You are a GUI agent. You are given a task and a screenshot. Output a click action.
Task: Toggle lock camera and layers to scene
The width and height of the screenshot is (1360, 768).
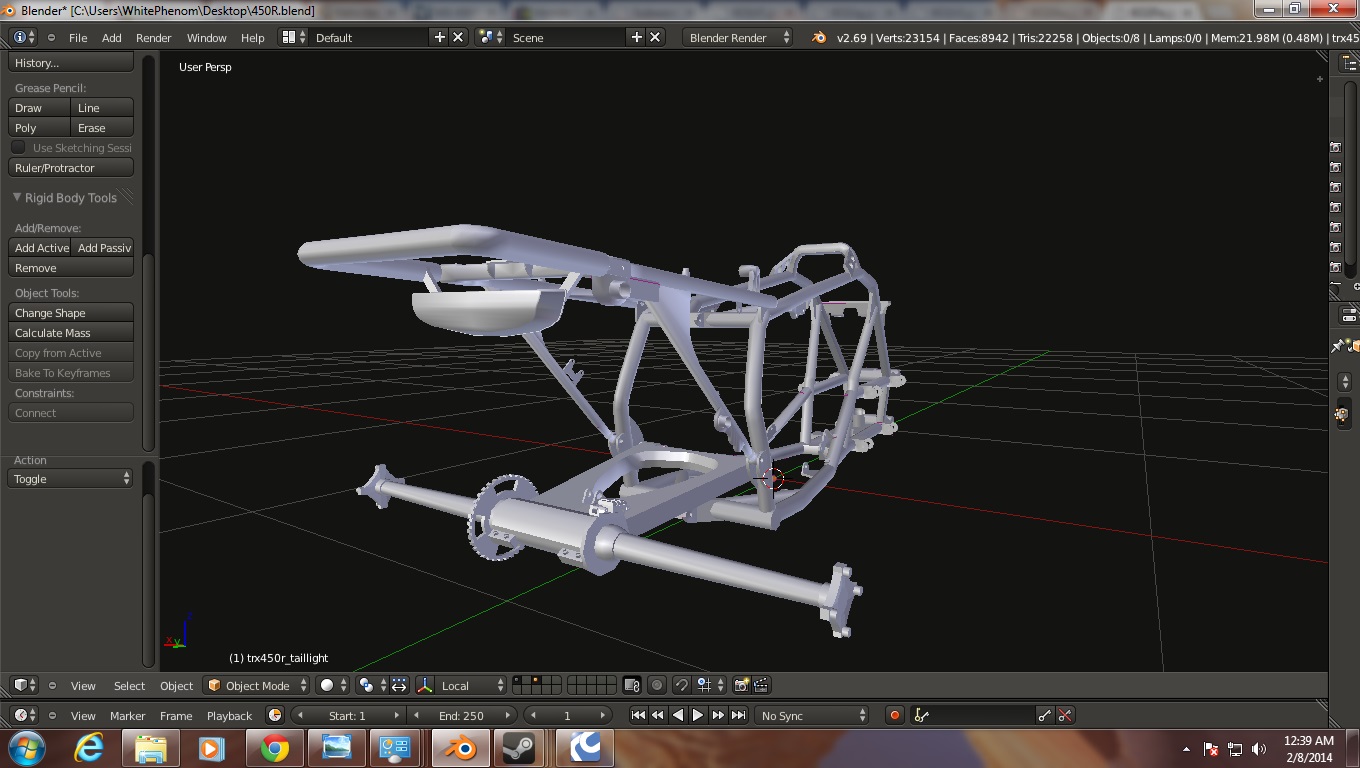632,685
